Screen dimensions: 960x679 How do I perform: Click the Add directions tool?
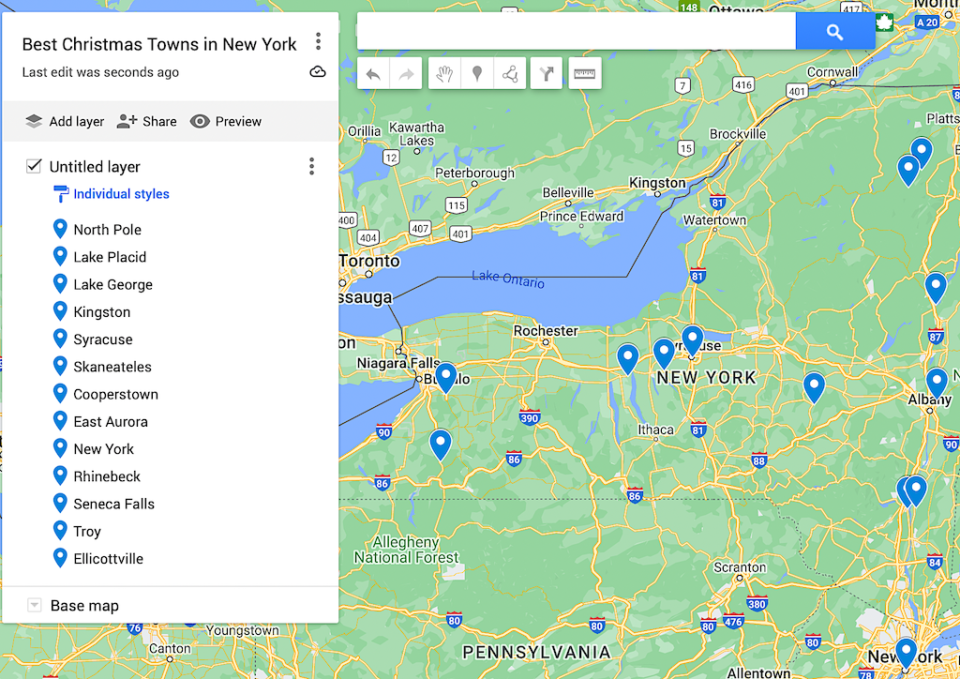click(545, 73)
